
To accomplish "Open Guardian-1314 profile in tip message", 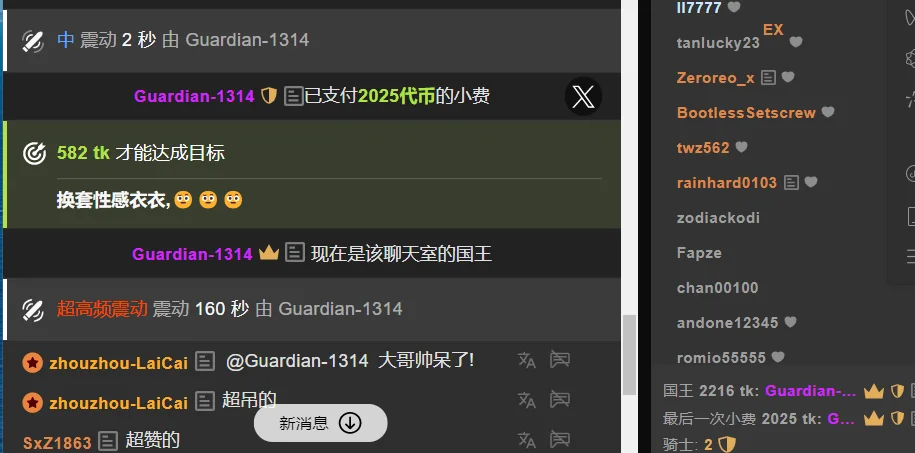I will 194,96.
